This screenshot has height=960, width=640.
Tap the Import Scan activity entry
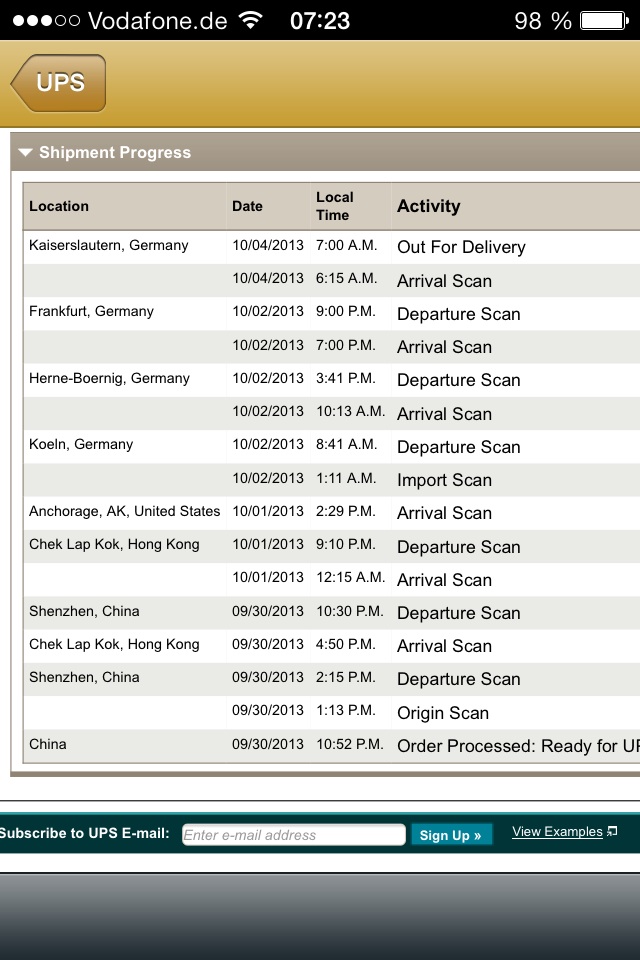[444, 480]
